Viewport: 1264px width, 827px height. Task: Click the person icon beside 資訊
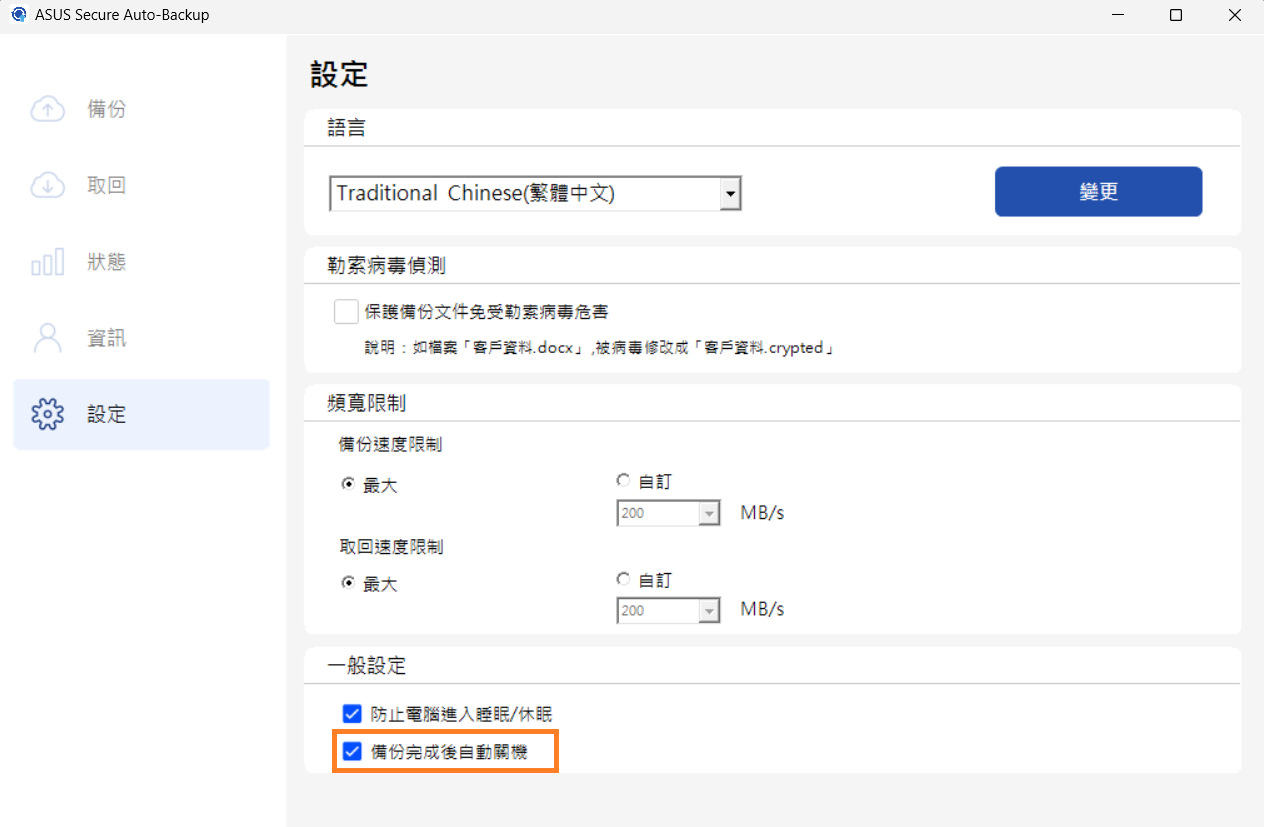pos(48,338)
